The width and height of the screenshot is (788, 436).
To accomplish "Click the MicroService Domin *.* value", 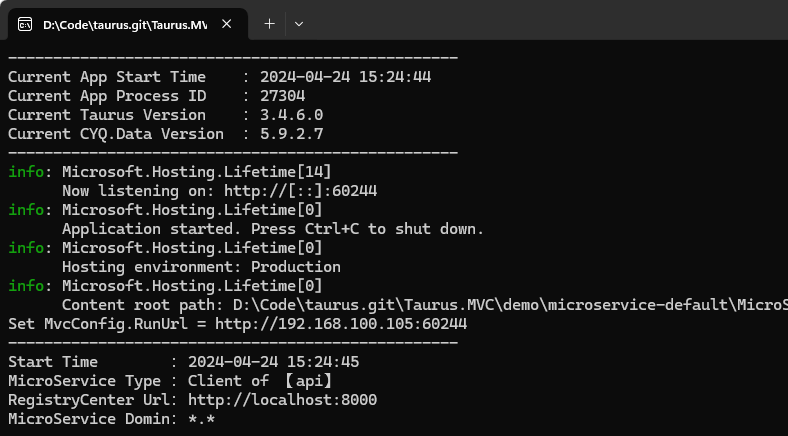I will [x=202, y=419].
